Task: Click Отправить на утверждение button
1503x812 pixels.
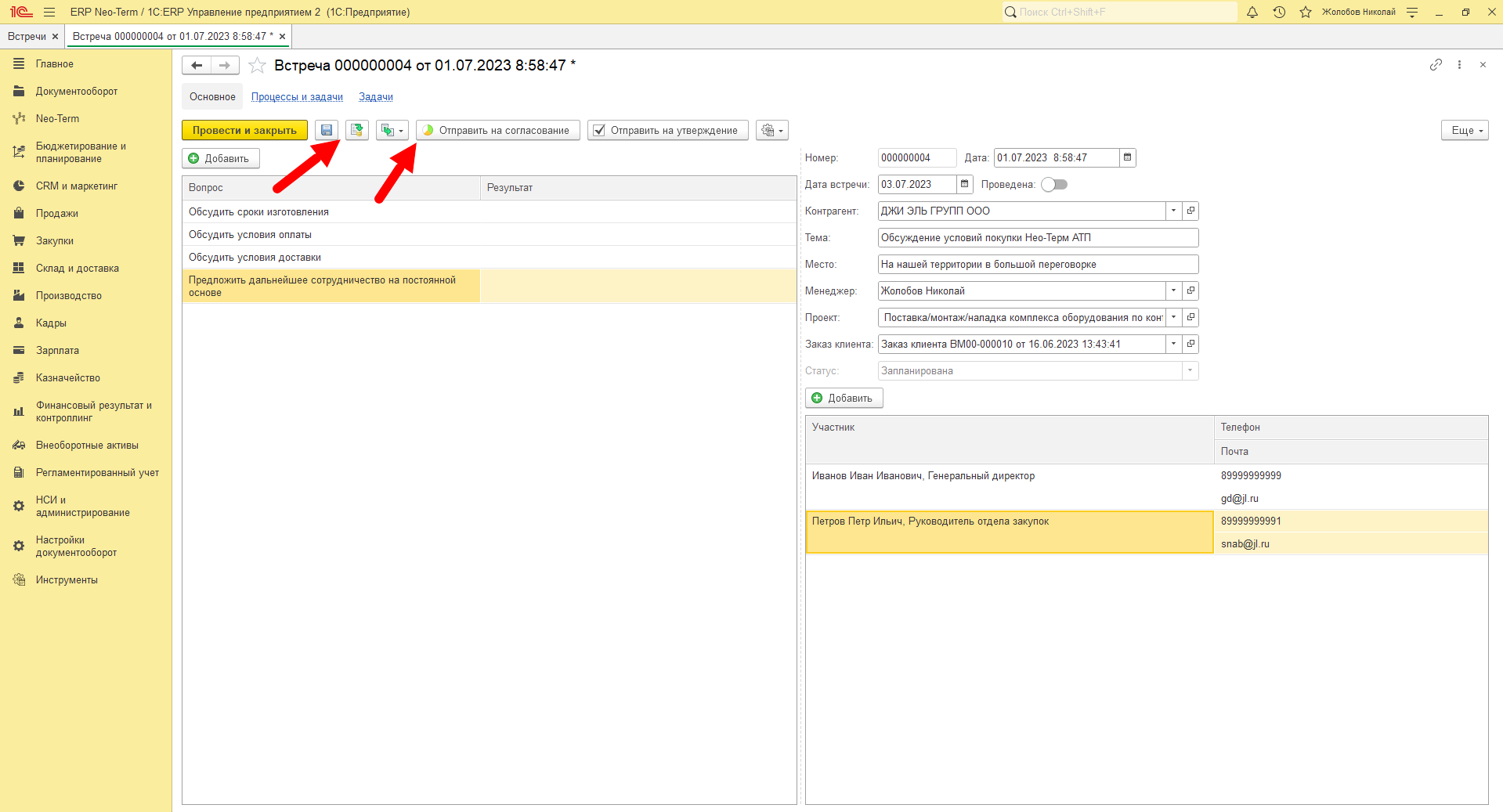Action: 668,130
